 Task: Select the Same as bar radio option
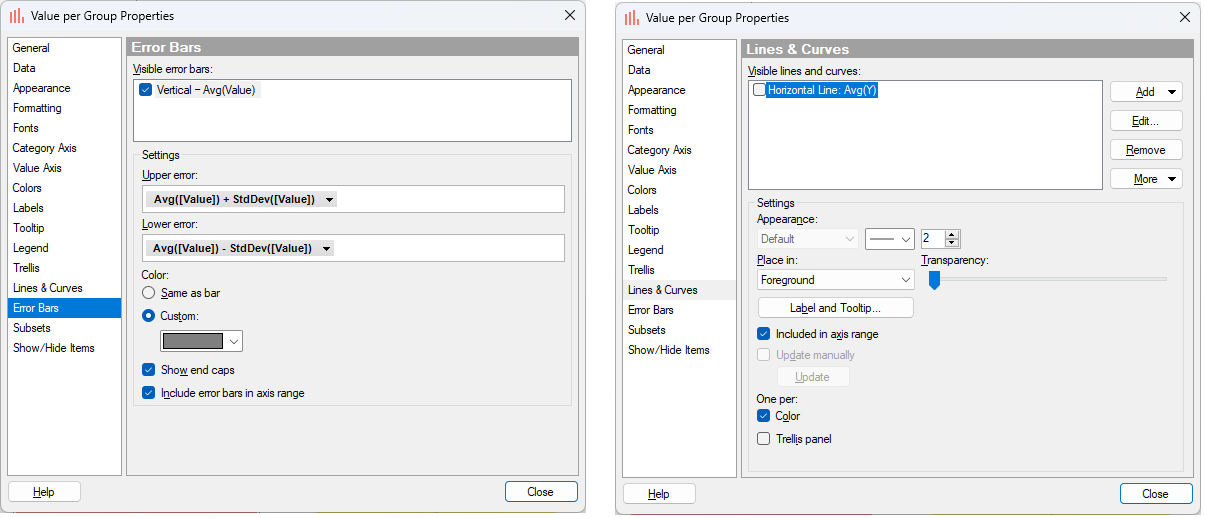[149, 293]
